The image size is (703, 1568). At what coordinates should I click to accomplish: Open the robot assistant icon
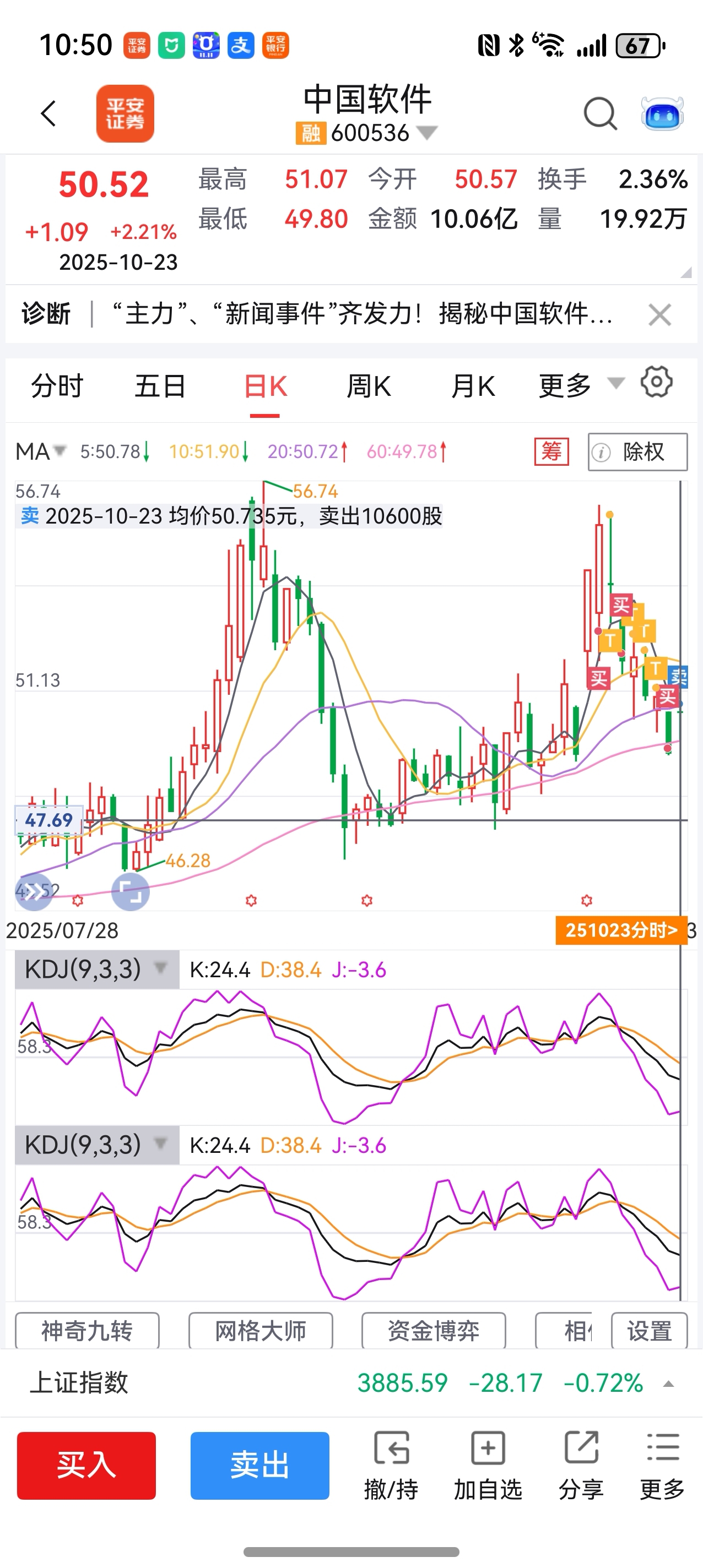coord(662,114)
